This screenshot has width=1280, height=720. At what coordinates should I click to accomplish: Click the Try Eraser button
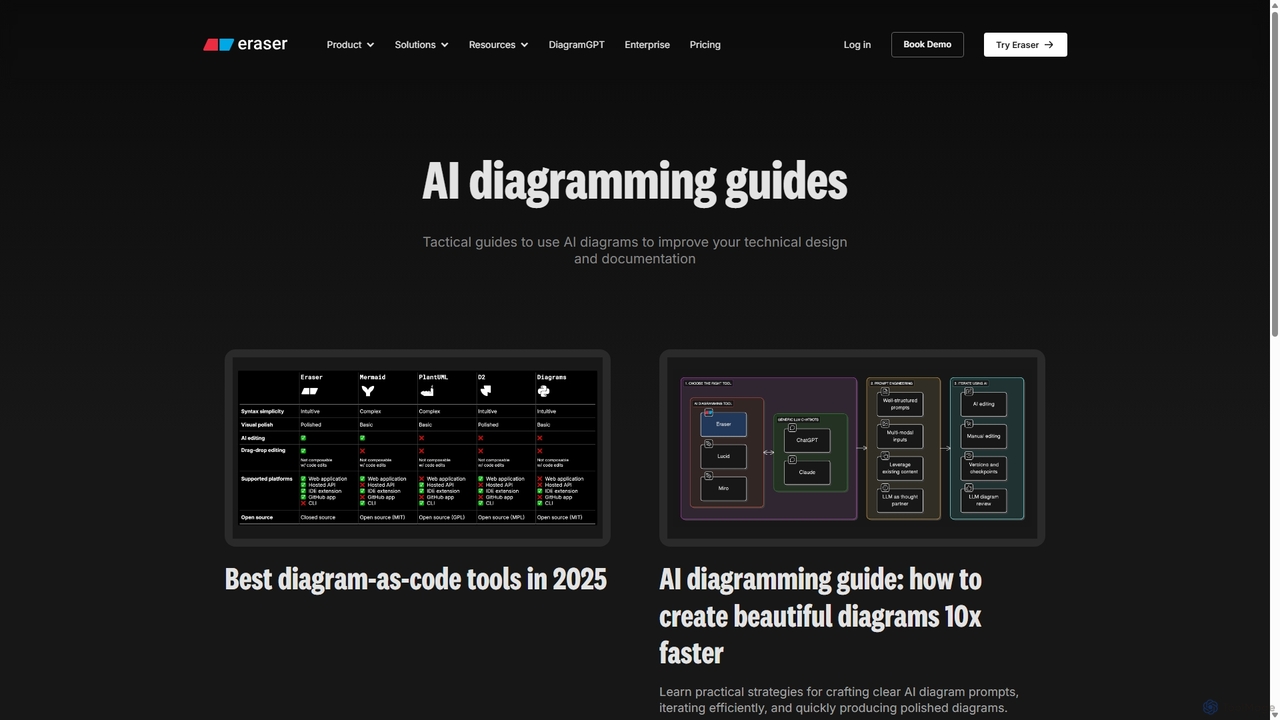click(1025, 44)
